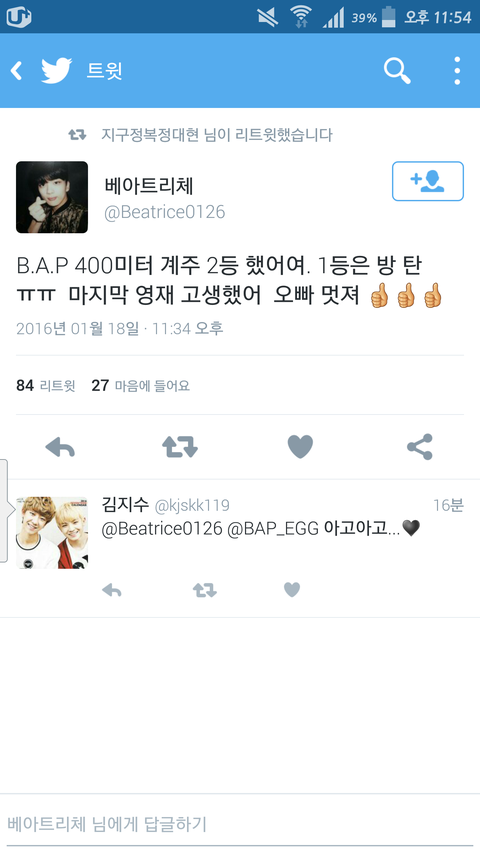Image resolution: width=480 pixels, height=853 pixels.
Task: Like 김지수's reply with heart
Action: pos(292,590)
